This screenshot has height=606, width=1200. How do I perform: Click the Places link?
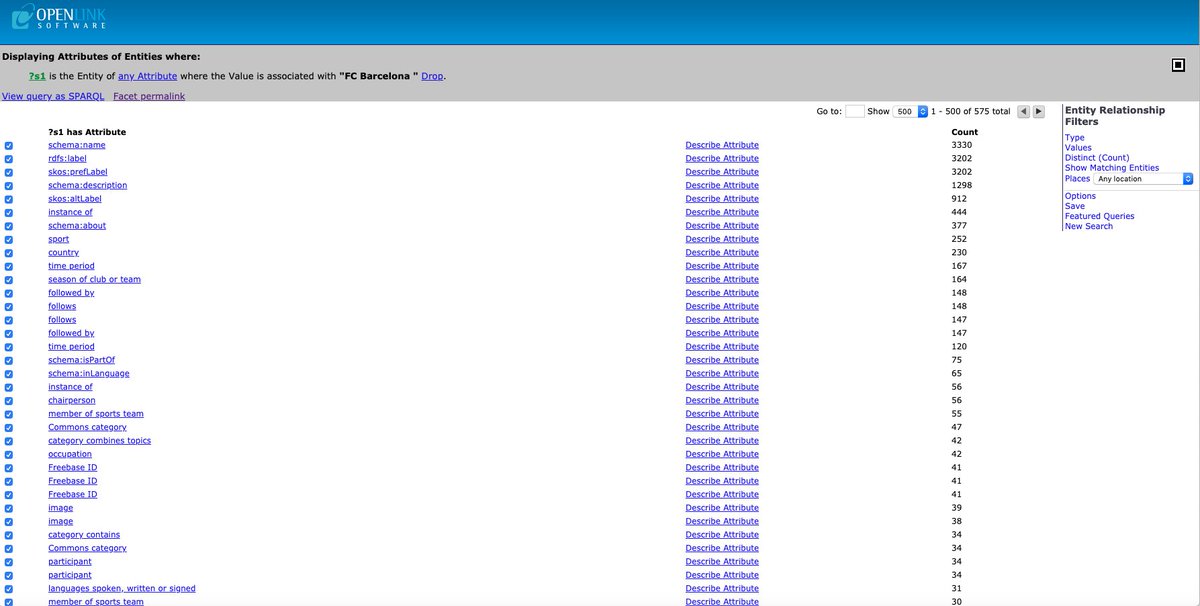coord(1077,178)
